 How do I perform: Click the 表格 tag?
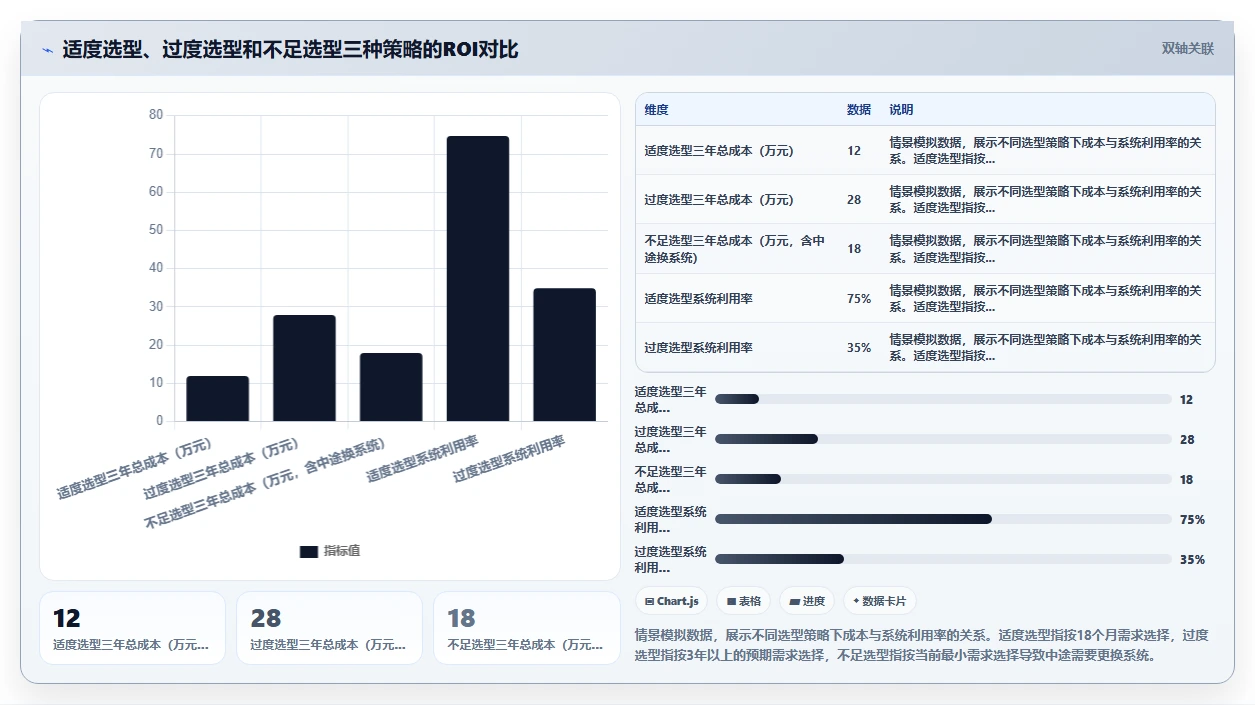pos(743,601)
